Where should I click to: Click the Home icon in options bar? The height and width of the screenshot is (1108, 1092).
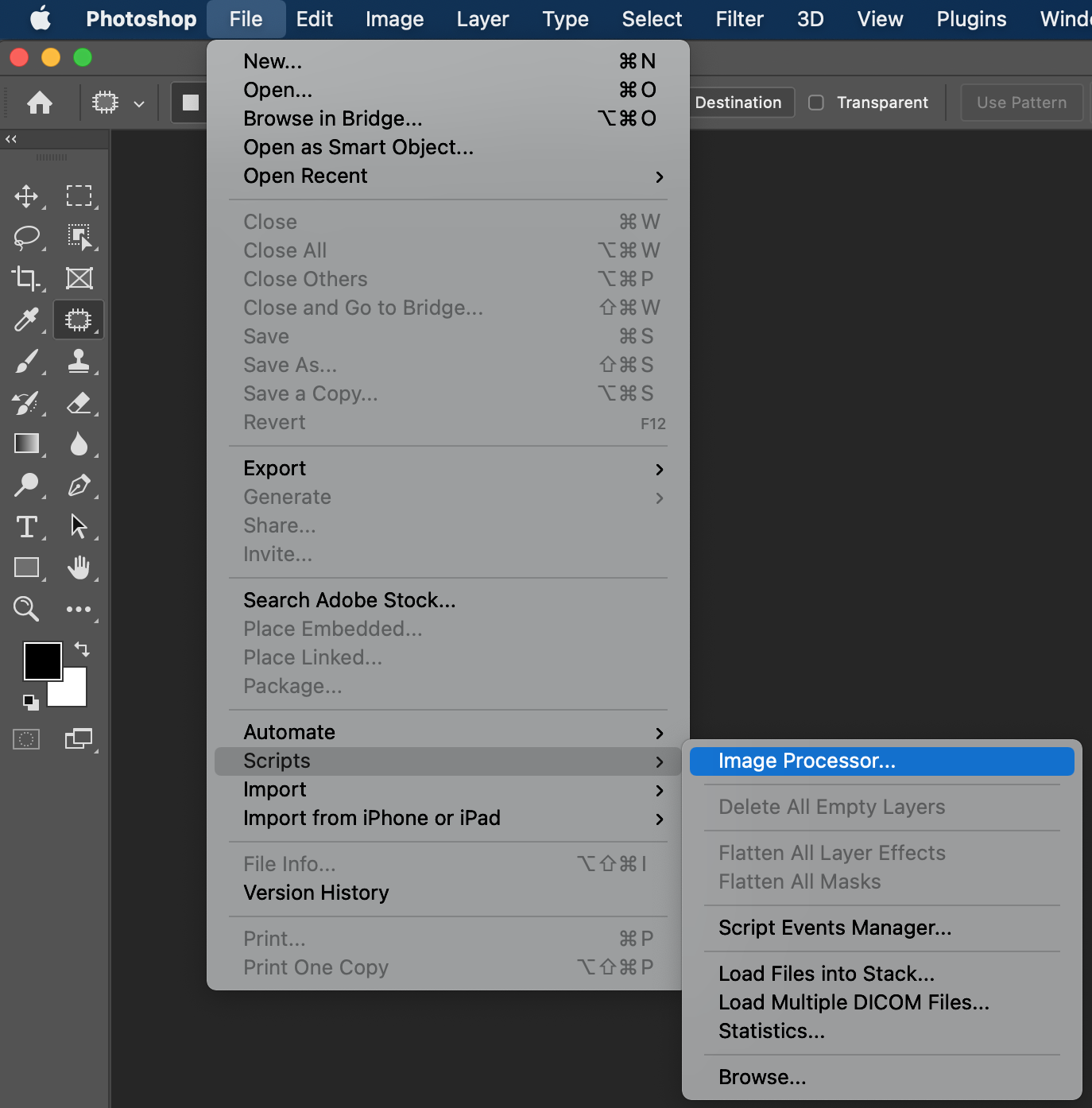(x=40, y=103)
